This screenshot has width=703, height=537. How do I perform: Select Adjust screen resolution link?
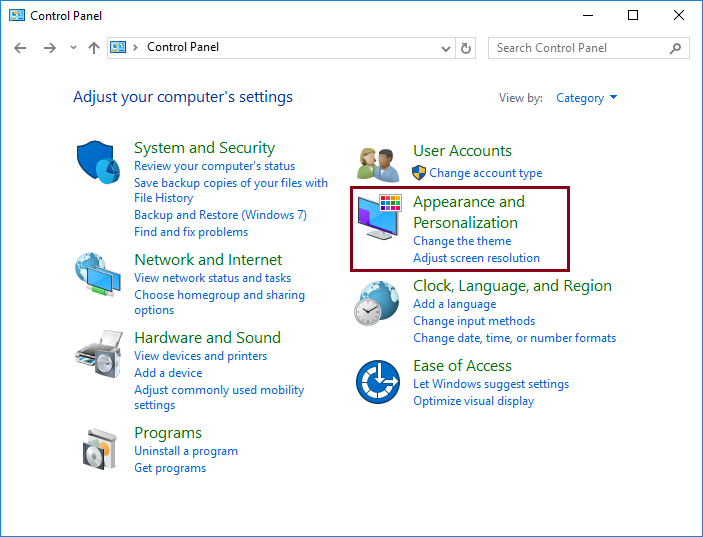click(x=476, y=258)
